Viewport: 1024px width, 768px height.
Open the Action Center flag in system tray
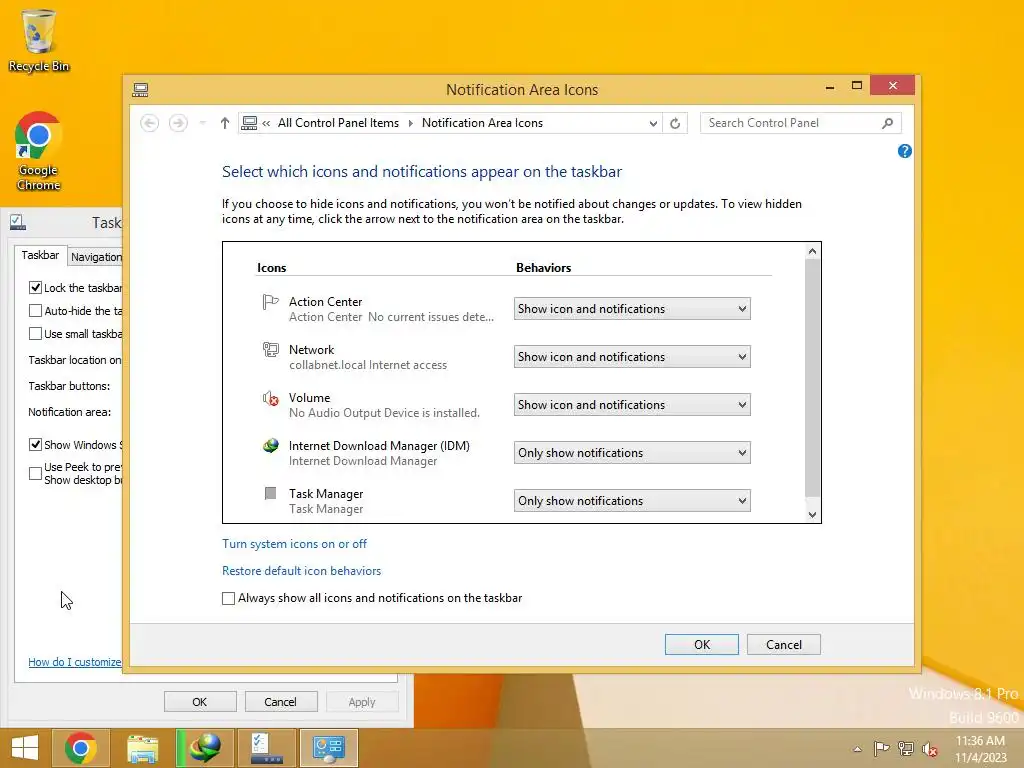coord(881,748)
